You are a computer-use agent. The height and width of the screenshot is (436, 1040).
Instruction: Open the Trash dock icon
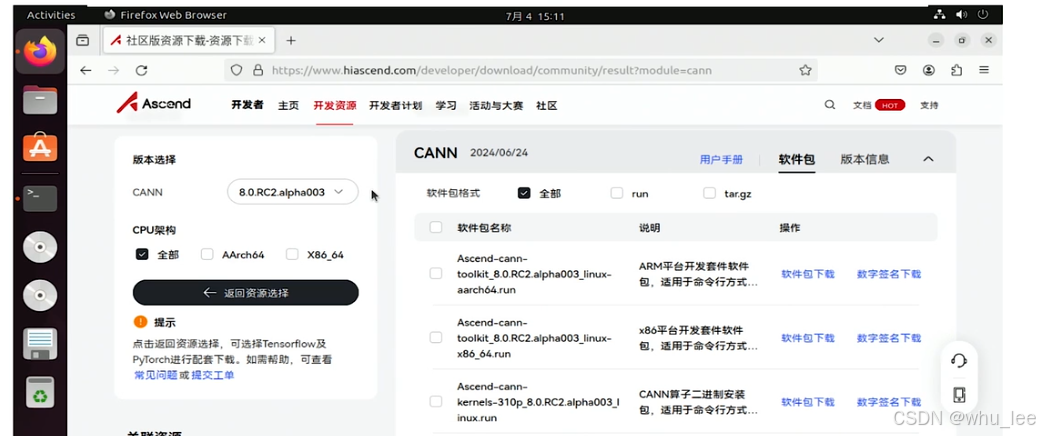click(40, 392)
